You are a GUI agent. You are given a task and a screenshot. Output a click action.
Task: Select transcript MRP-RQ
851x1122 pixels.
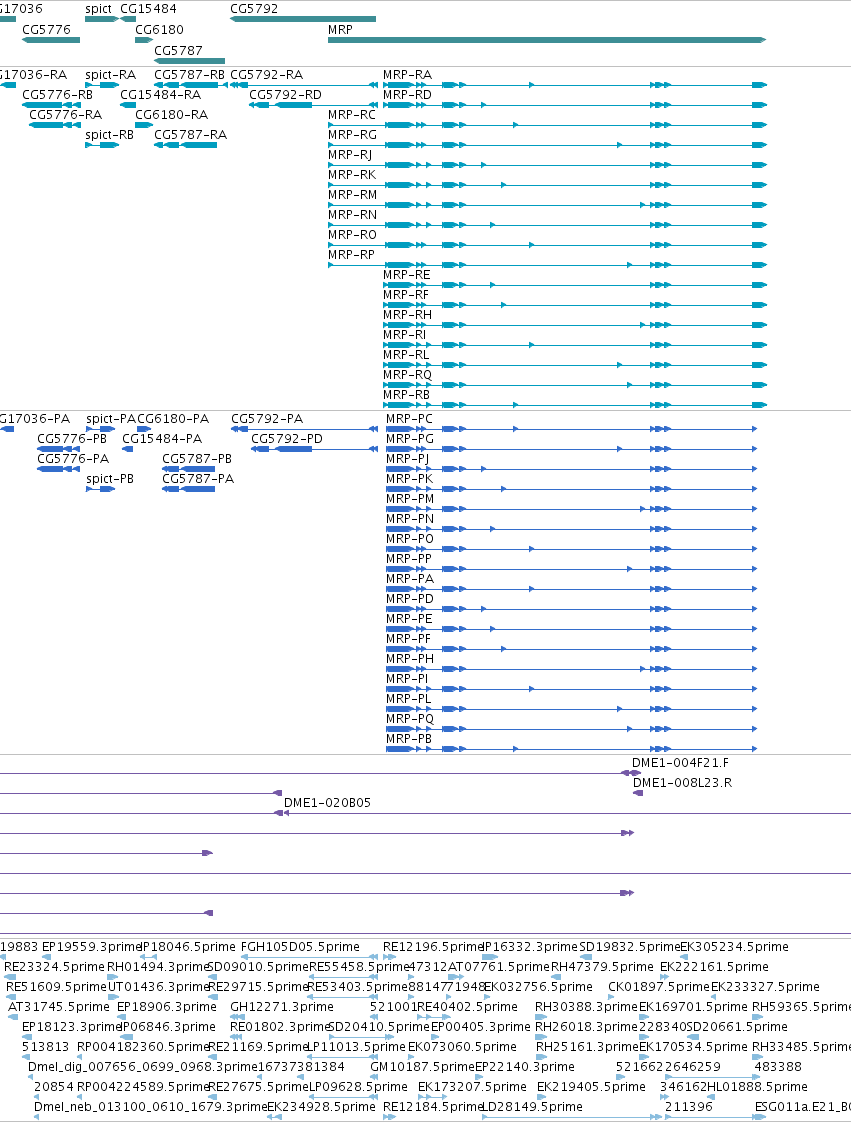pos(407,375)
